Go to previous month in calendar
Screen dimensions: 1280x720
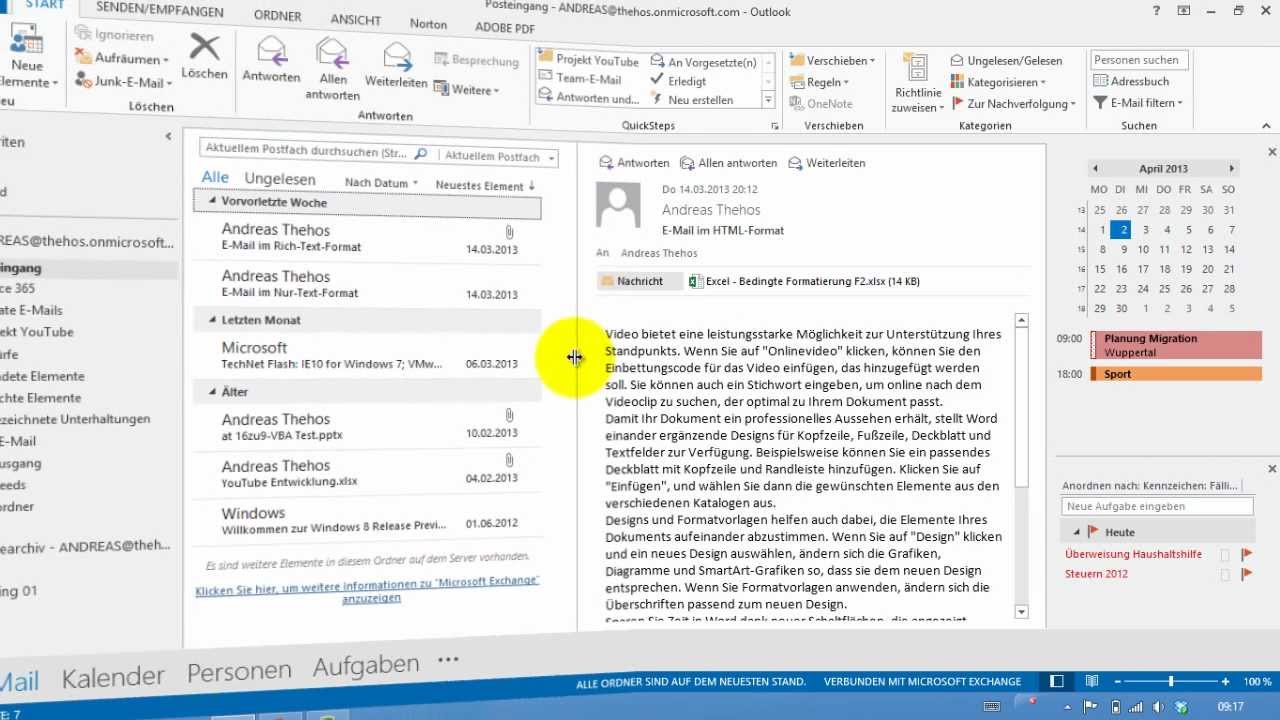tap(1095, 169)
